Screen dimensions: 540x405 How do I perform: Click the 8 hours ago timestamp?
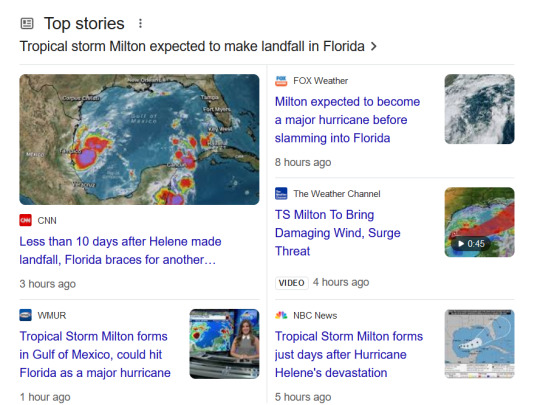pos(303,162)
